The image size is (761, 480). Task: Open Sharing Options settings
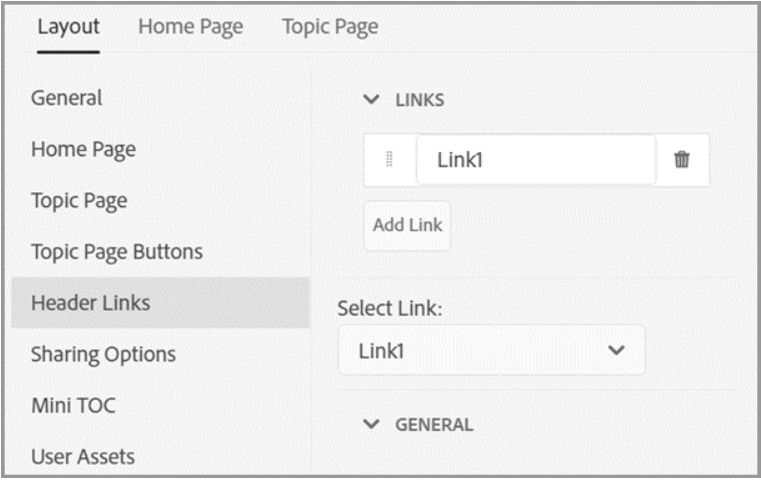(103, 355)
